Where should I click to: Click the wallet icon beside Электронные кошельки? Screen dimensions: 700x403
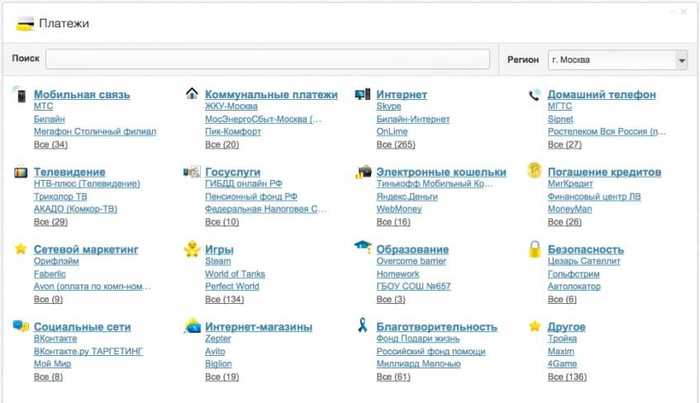(x=363, y=171)
